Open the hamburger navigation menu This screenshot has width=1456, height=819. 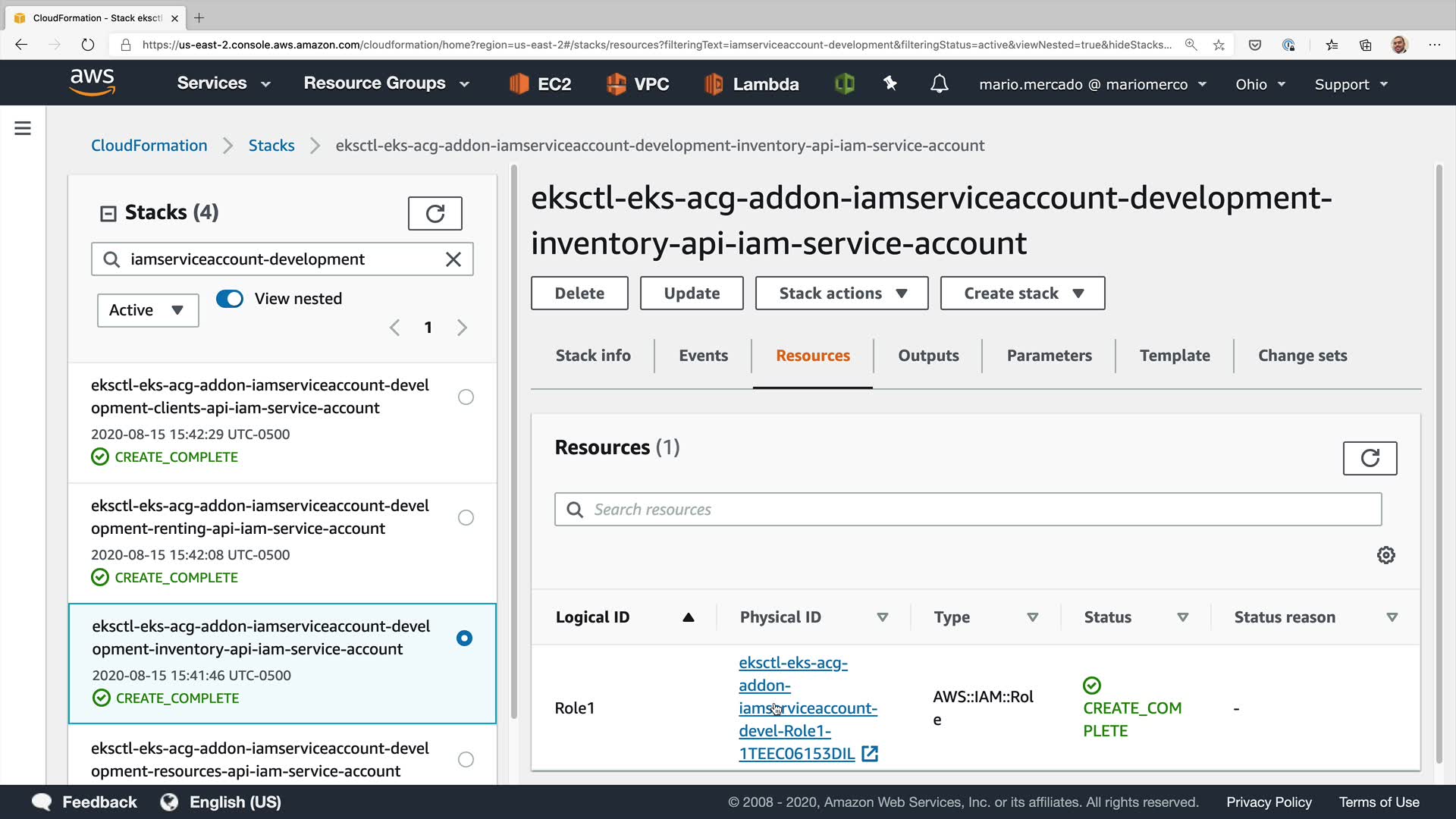(23, 128)
